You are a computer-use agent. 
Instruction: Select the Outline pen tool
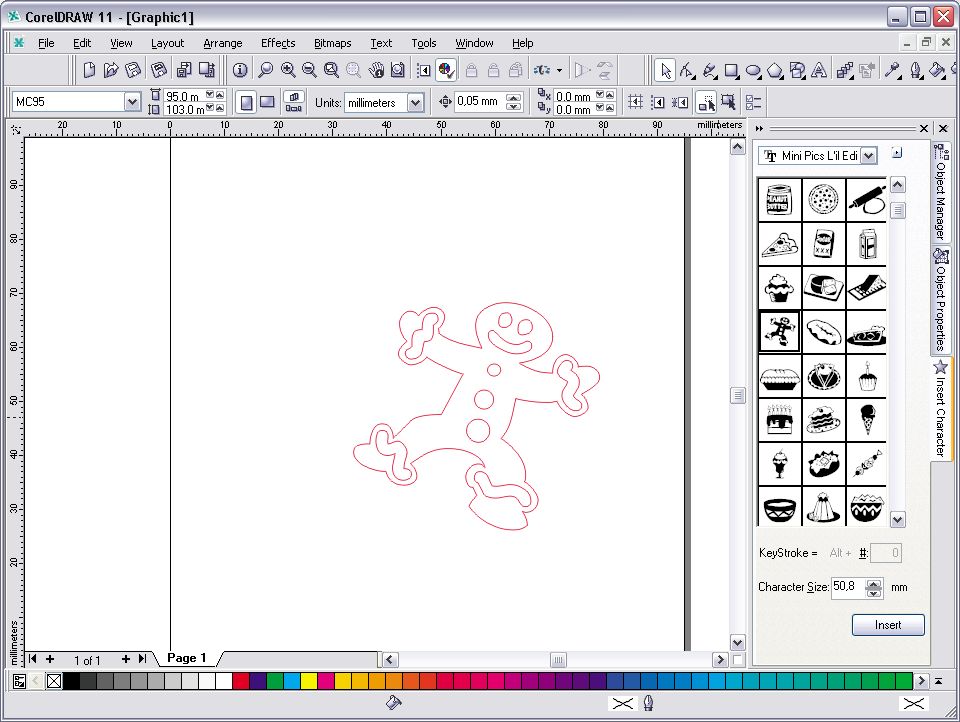click(915, 70)
